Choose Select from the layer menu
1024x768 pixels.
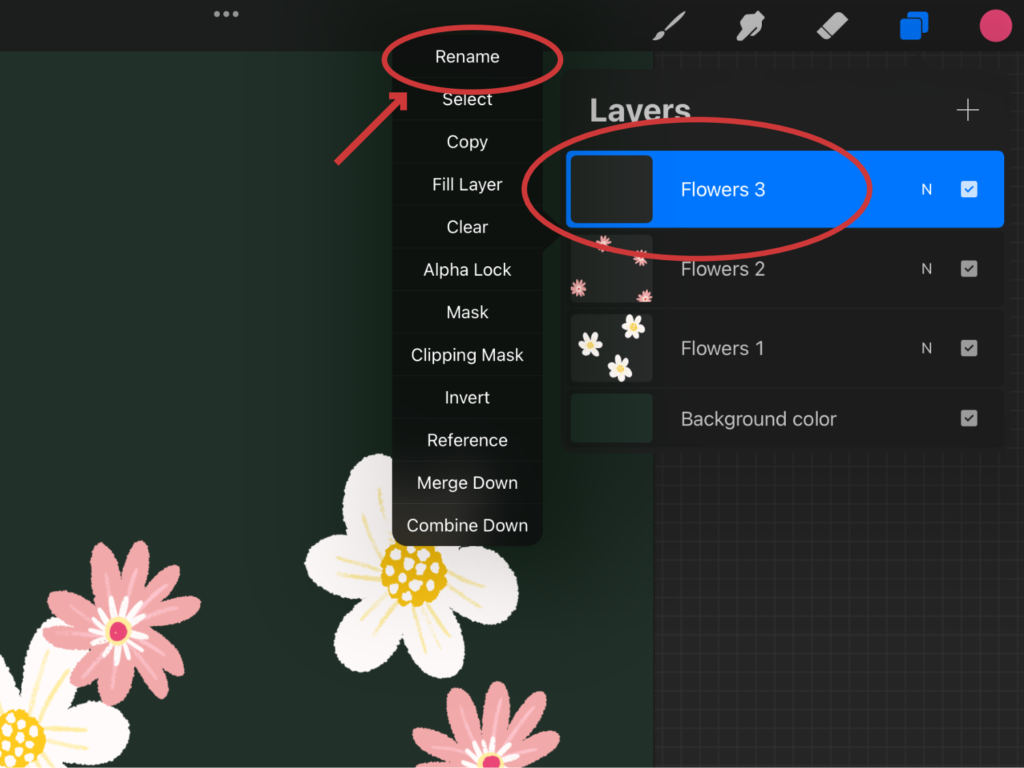pos(467,99)
